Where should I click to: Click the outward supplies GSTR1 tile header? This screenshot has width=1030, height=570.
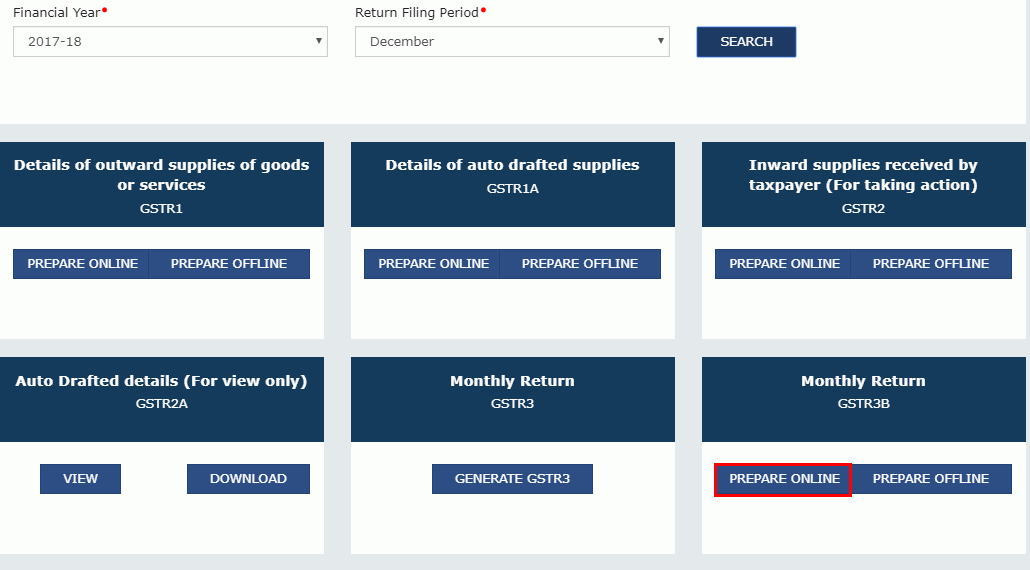[x=162, y=185]
